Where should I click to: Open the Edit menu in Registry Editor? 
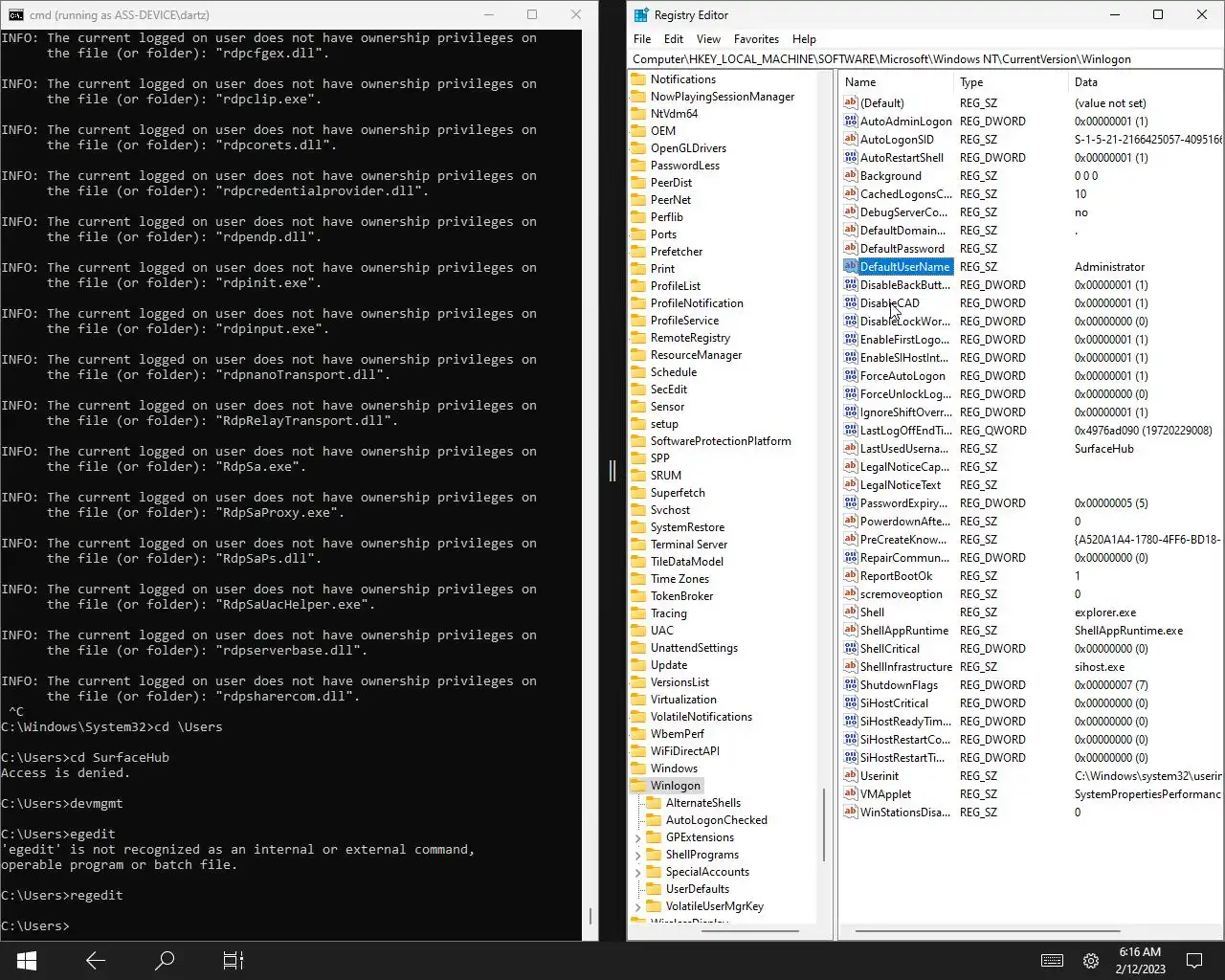pos(674,39)
